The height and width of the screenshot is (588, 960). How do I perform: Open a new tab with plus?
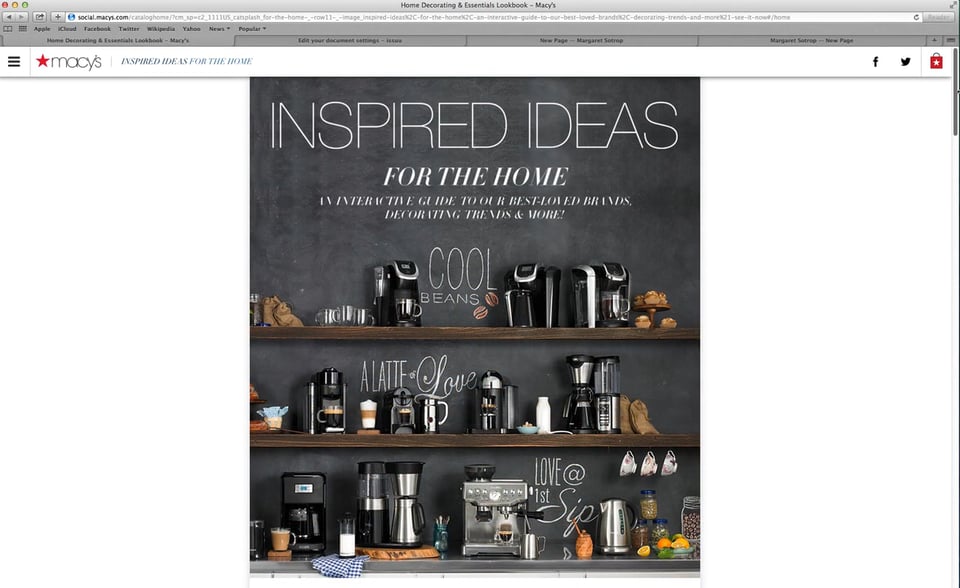tap(934, 40)
